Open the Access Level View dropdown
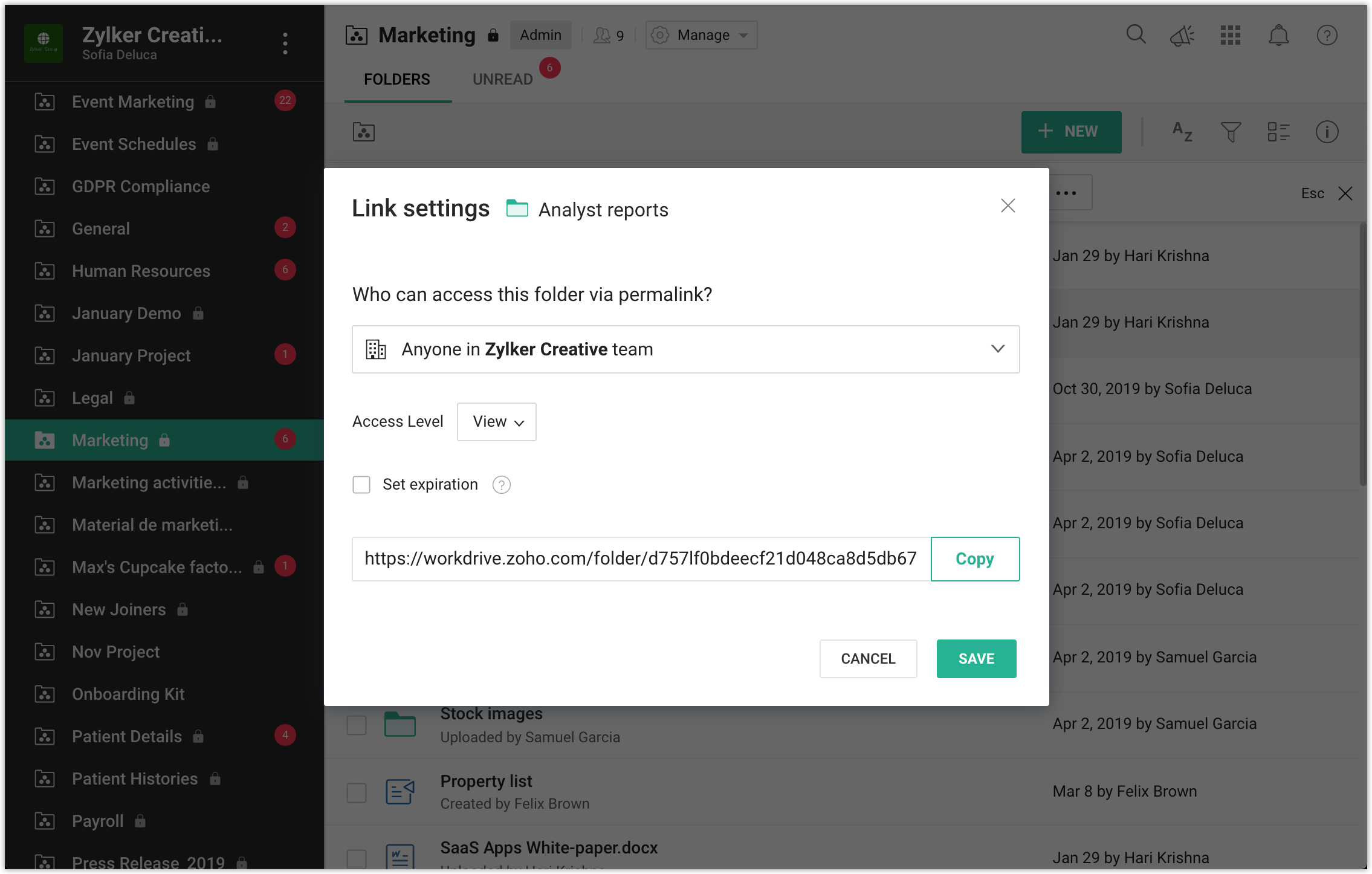1372x874 pixels. tap(496, 422)
